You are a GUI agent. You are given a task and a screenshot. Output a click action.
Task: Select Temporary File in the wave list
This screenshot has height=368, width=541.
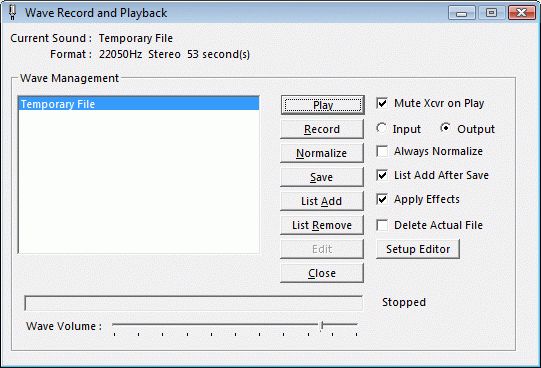[138, 104]
